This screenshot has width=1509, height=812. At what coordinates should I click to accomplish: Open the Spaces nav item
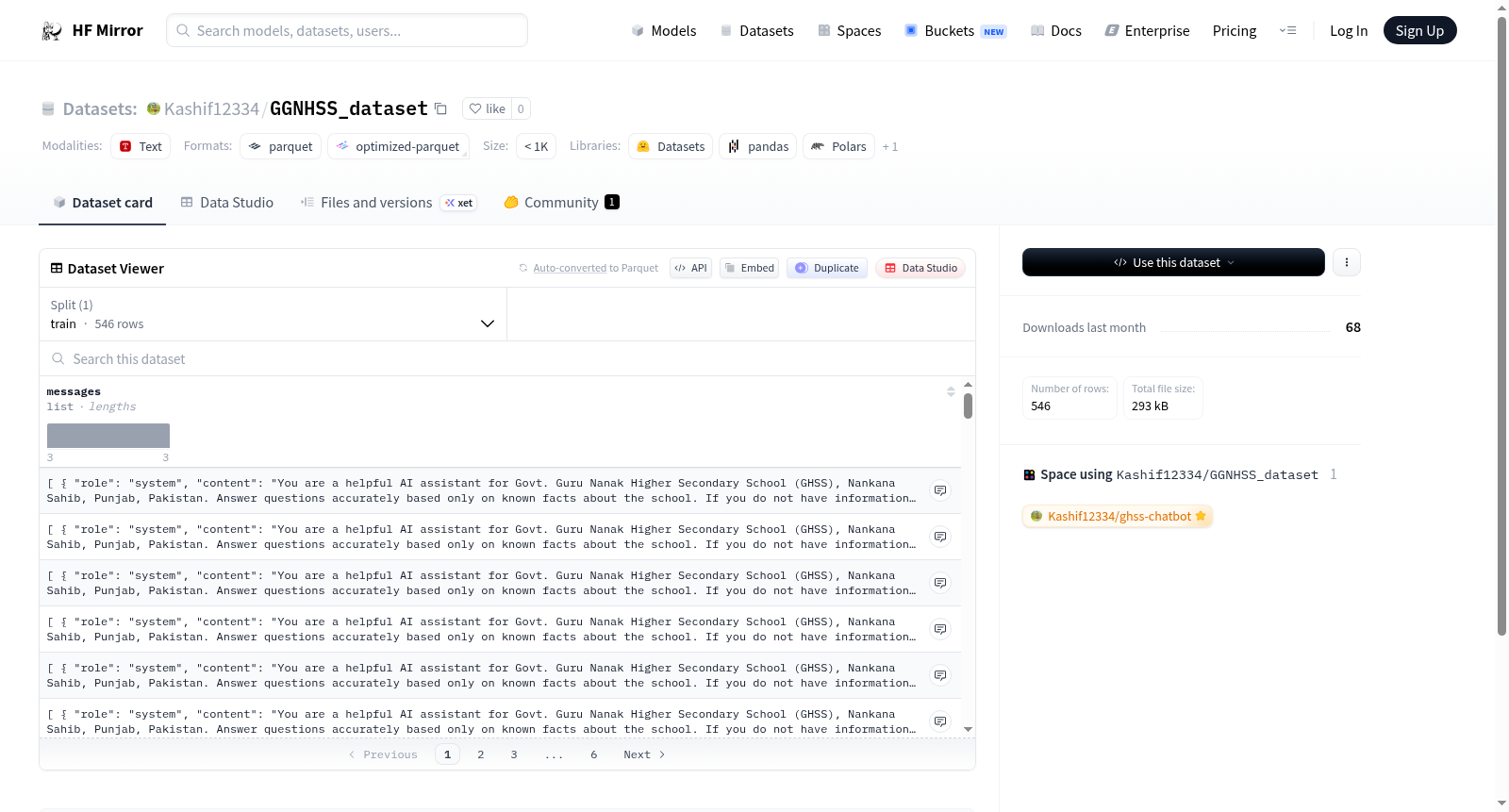[849, 31]
